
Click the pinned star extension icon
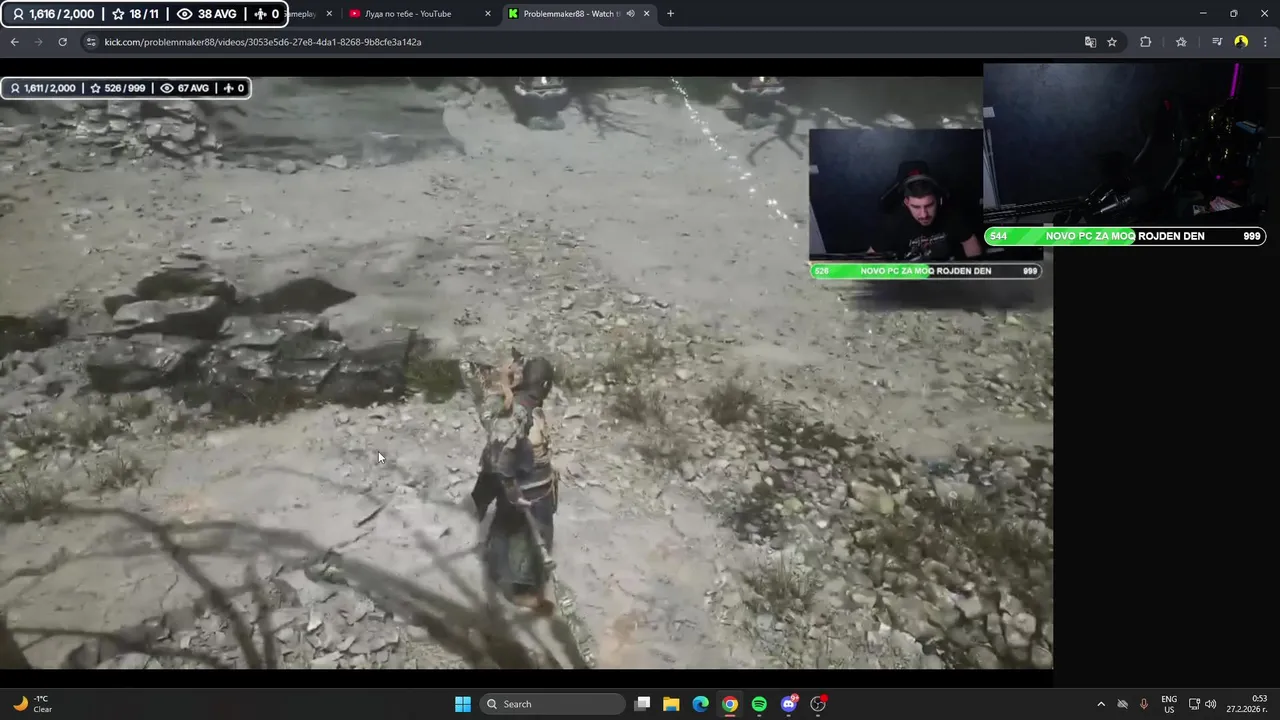pyautogui.click(x=1181, y=42)
